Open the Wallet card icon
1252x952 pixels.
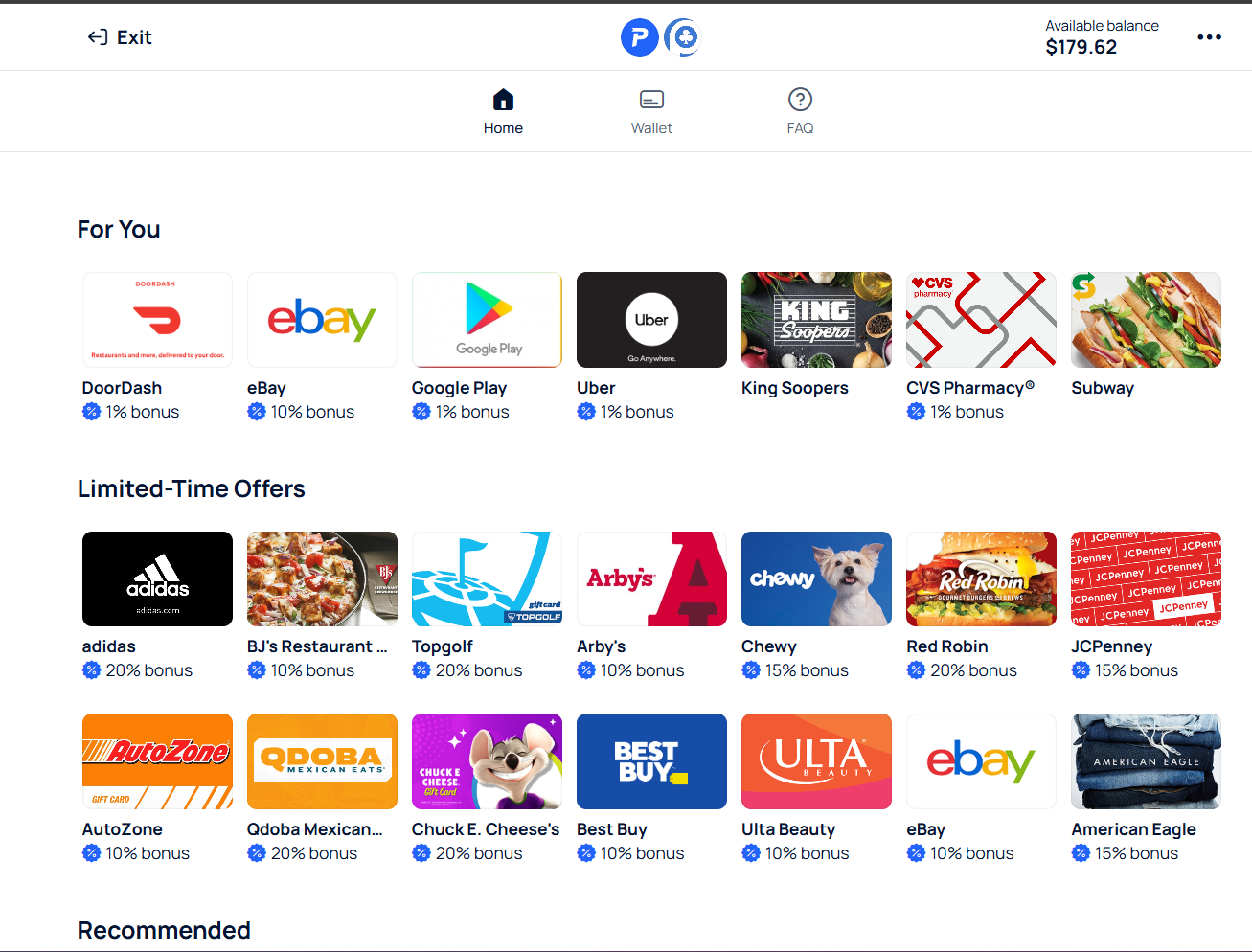click(x=651, y=100)
